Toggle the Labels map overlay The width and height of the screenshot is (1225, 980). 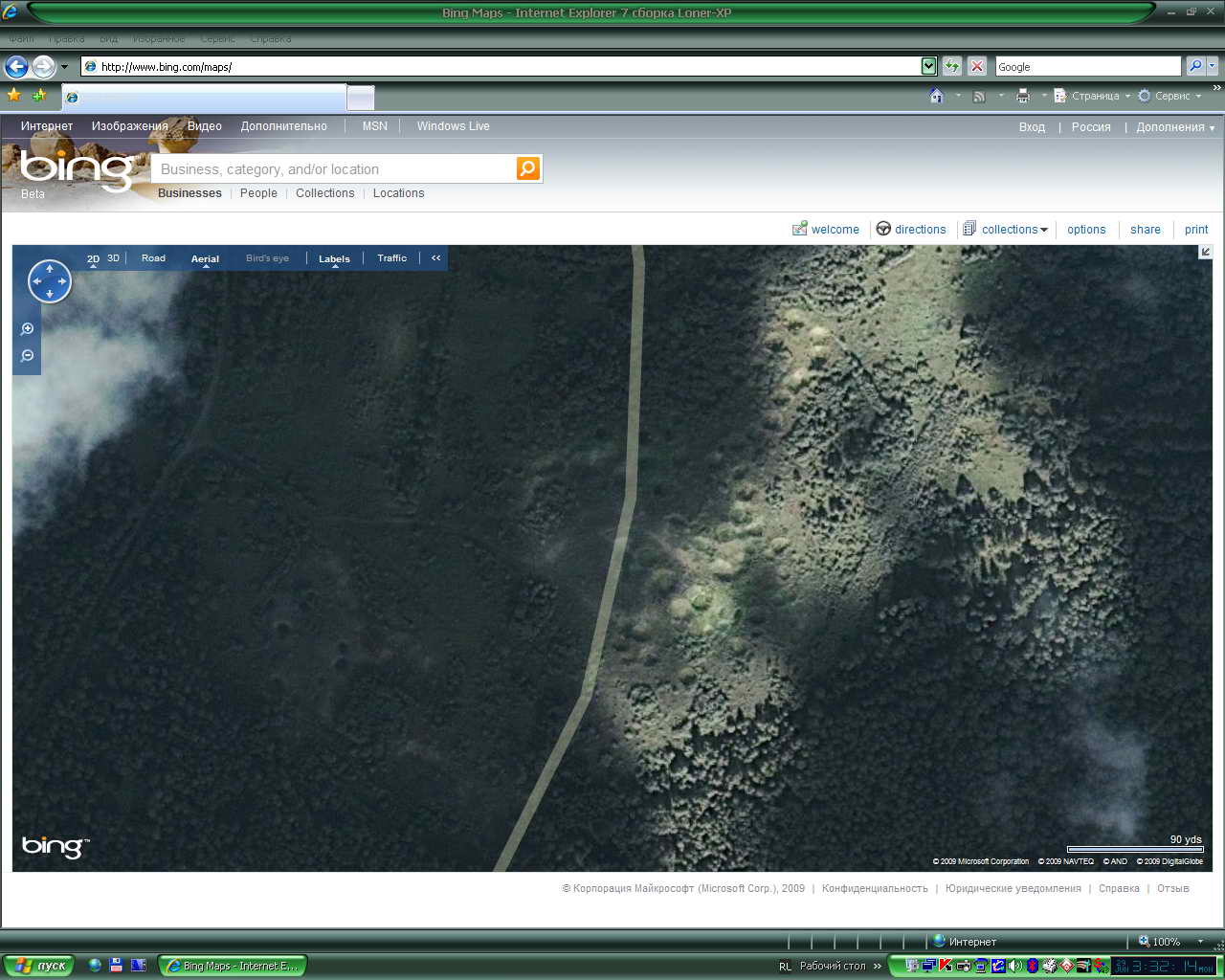334,258
